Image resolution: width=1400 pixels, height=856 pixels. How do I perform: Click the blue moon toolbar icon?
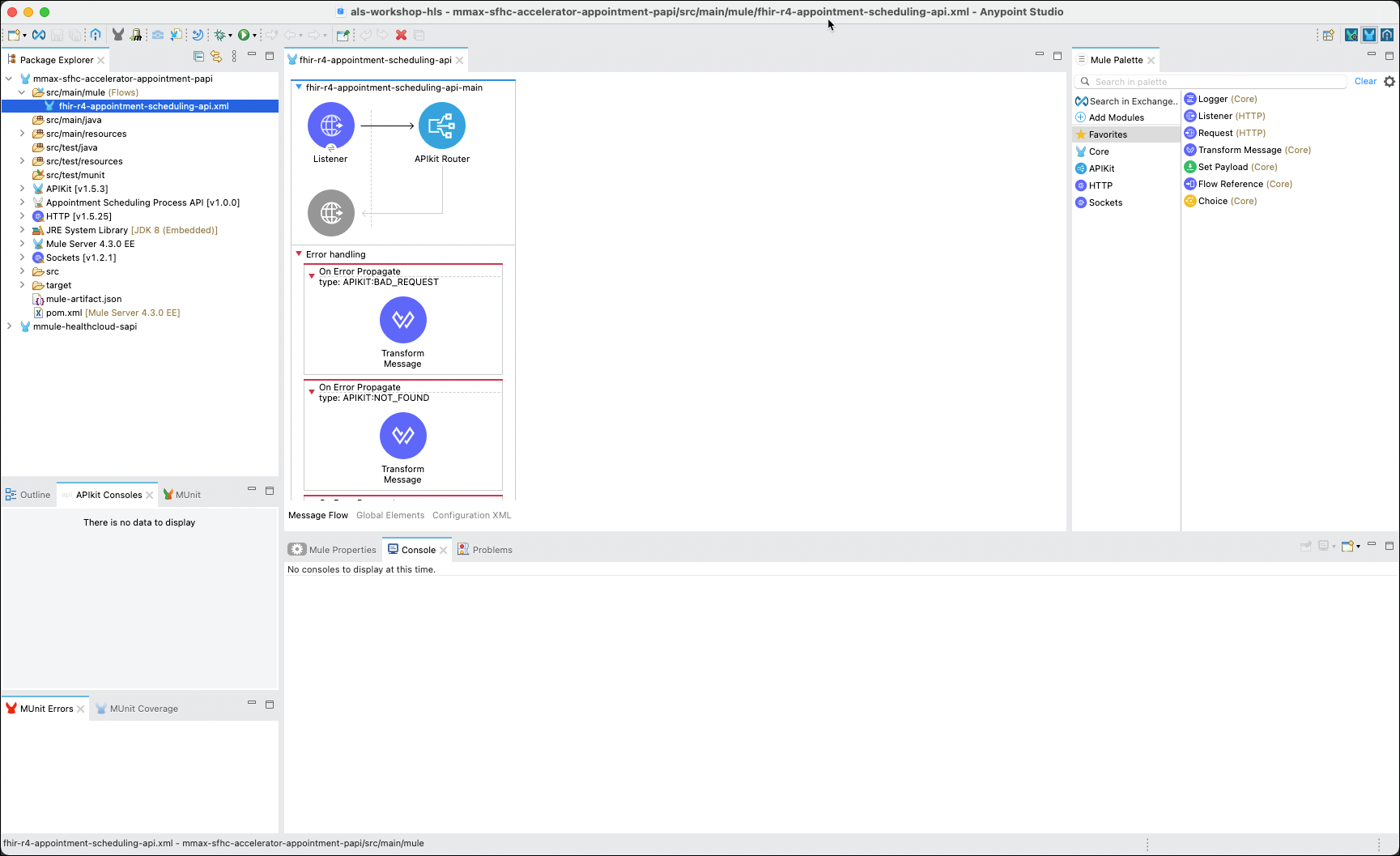coord(198,35)
